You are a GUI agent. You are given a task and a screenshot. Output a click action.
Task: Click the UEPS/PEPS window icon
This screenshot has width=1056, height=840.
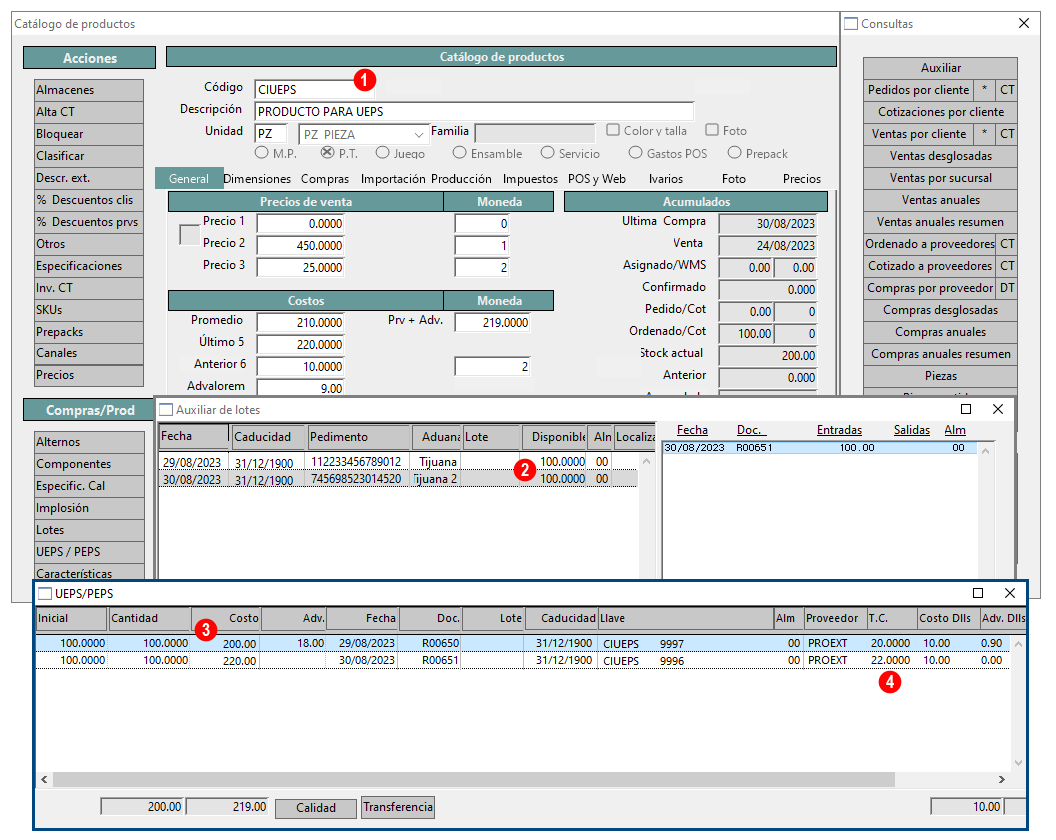(x=45, y=593)
